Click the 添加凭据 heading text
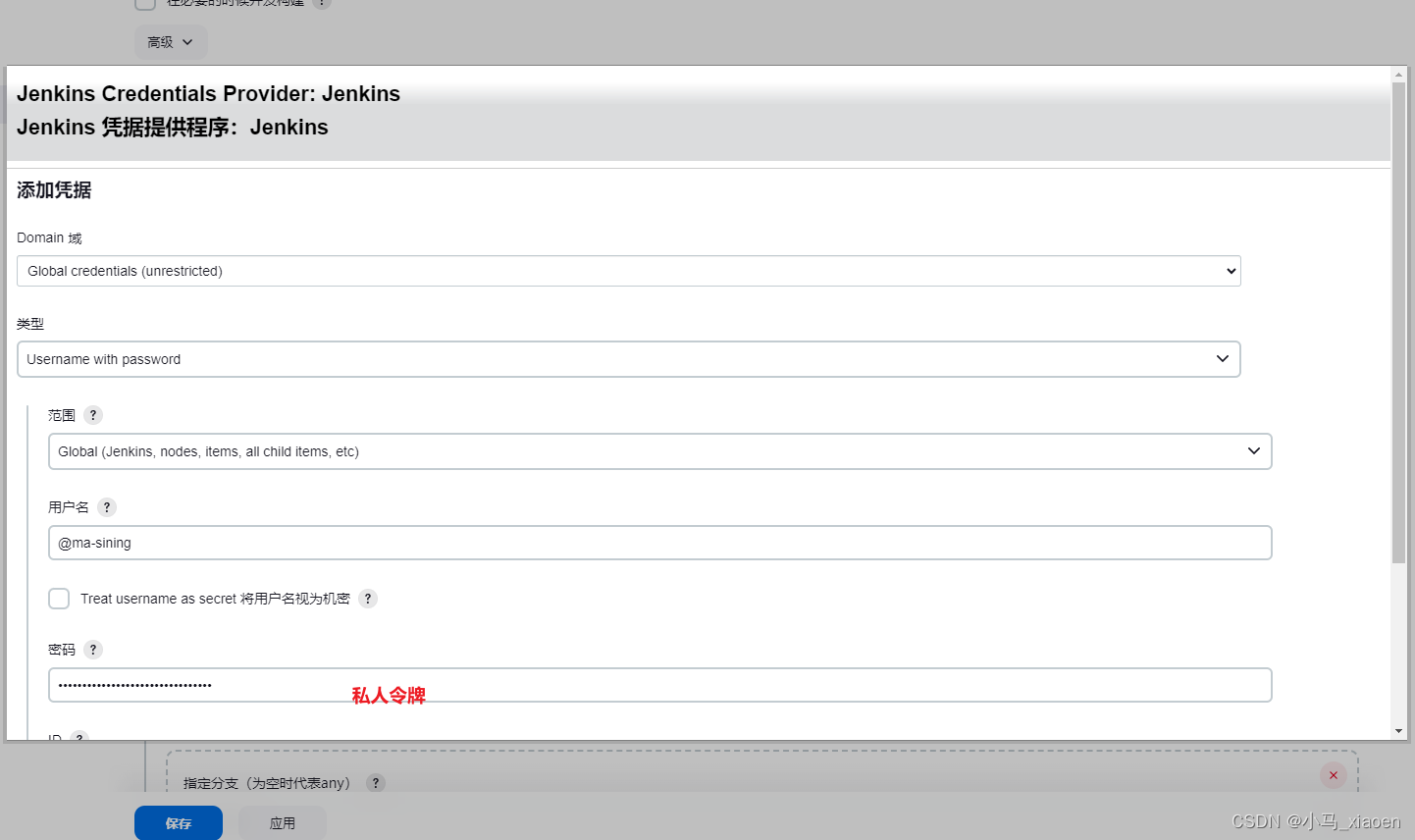Viewport: 1415px width, 840px height. pyautogui.click(x=54, y=190)
